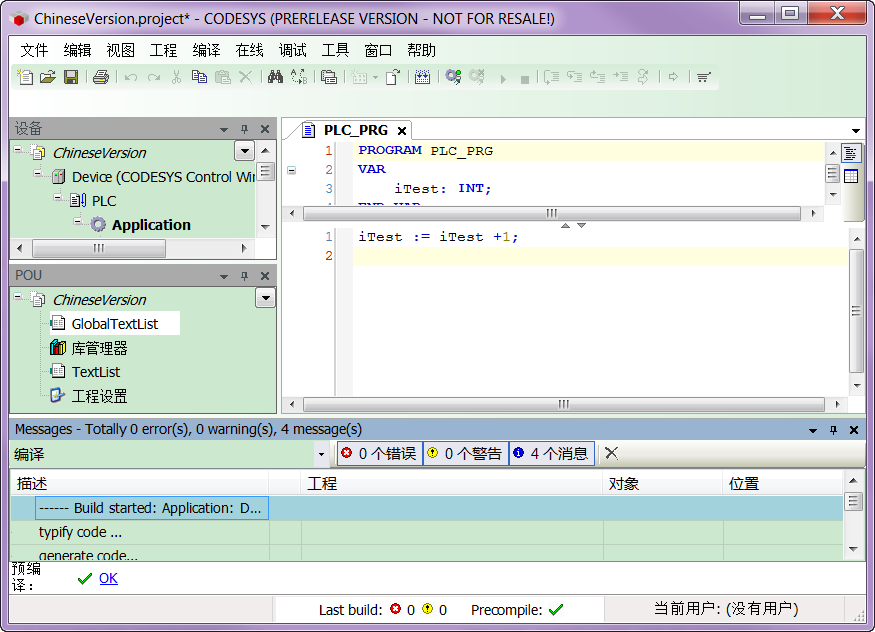The height and width of the screenshot is (632, 875).
Task: Click the last icon in the toolbar
Action: pos(704,77)
